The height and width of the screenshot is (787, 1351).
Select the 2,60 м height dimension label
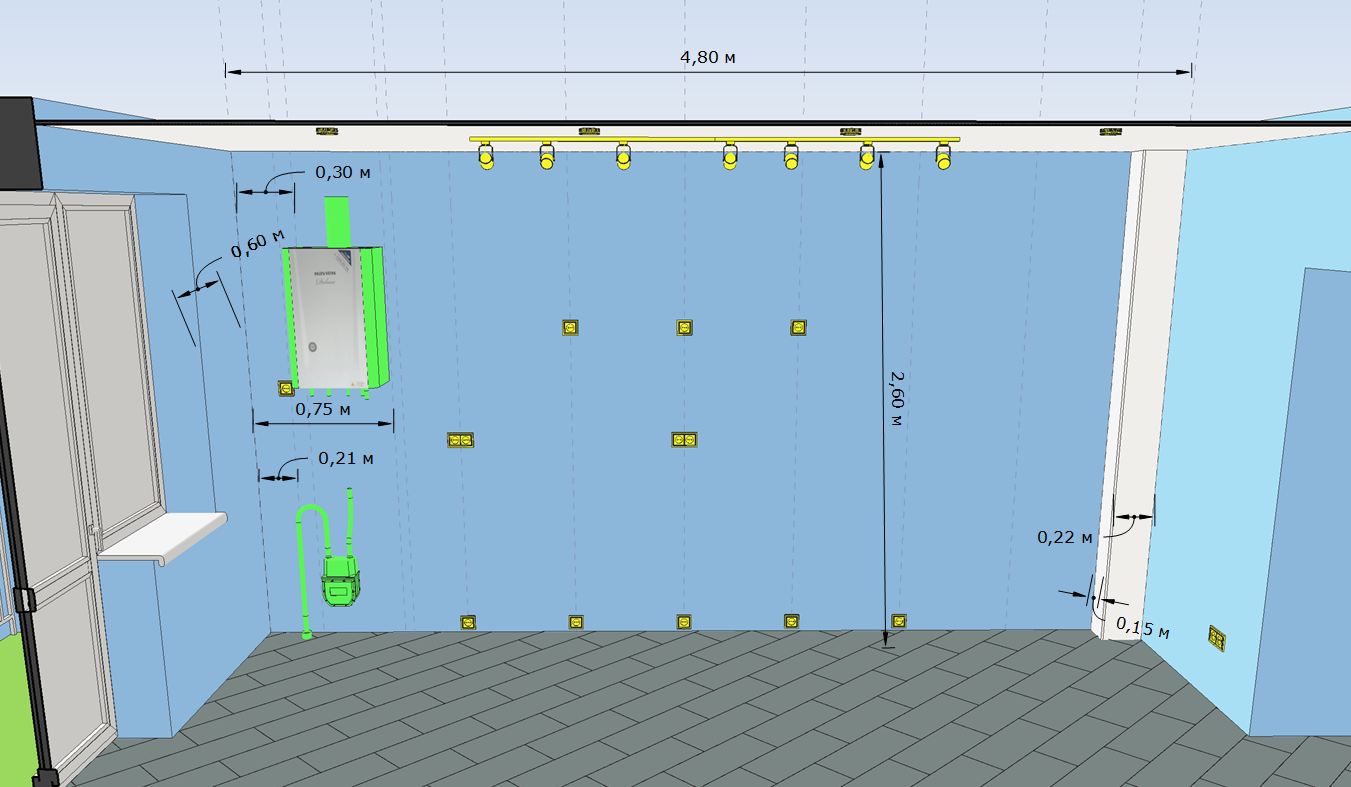(x=895, y=397)
